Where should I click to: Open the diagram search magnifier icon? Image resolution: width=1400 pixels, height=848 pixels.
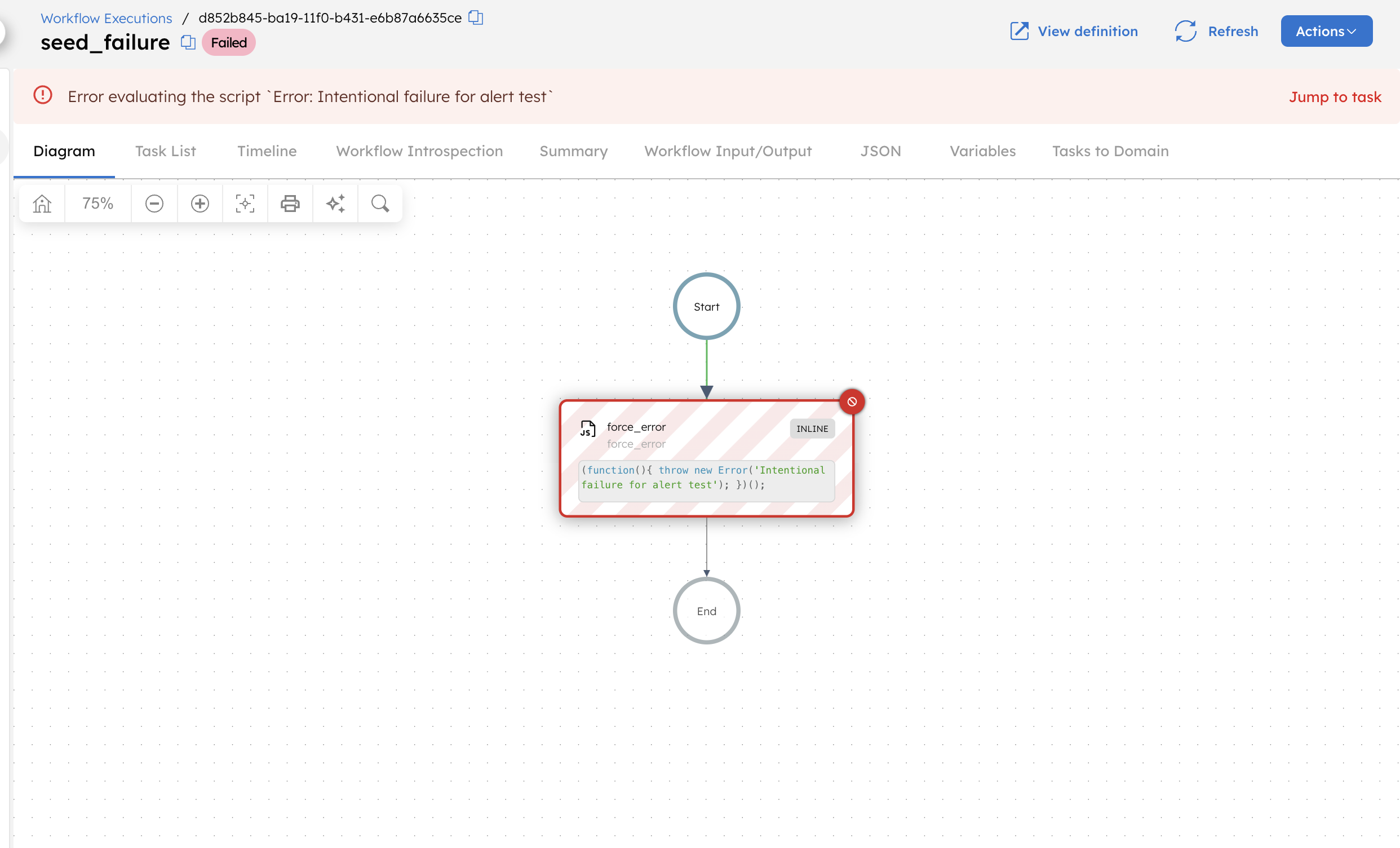(x=379, y=203)
